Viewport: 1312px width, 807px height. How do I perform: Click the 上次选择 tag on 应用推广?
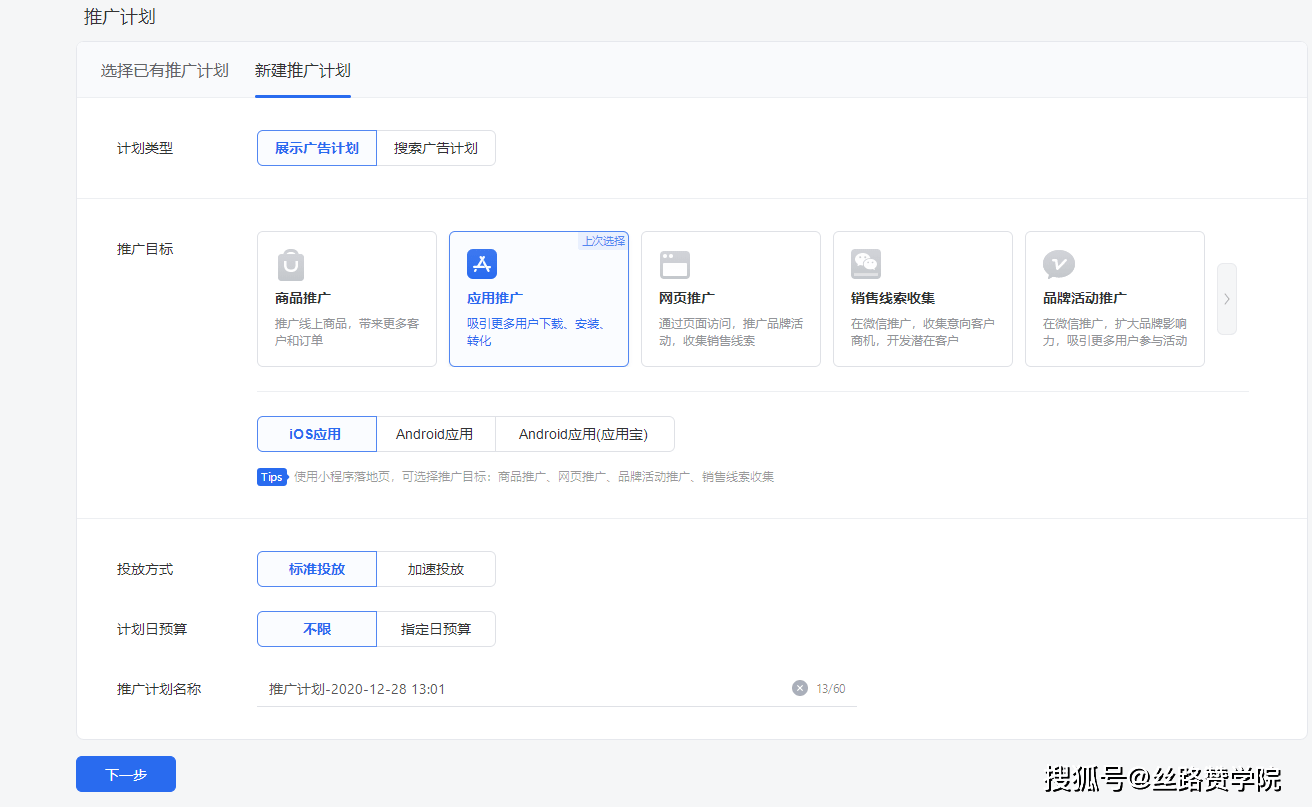[604, 241]
